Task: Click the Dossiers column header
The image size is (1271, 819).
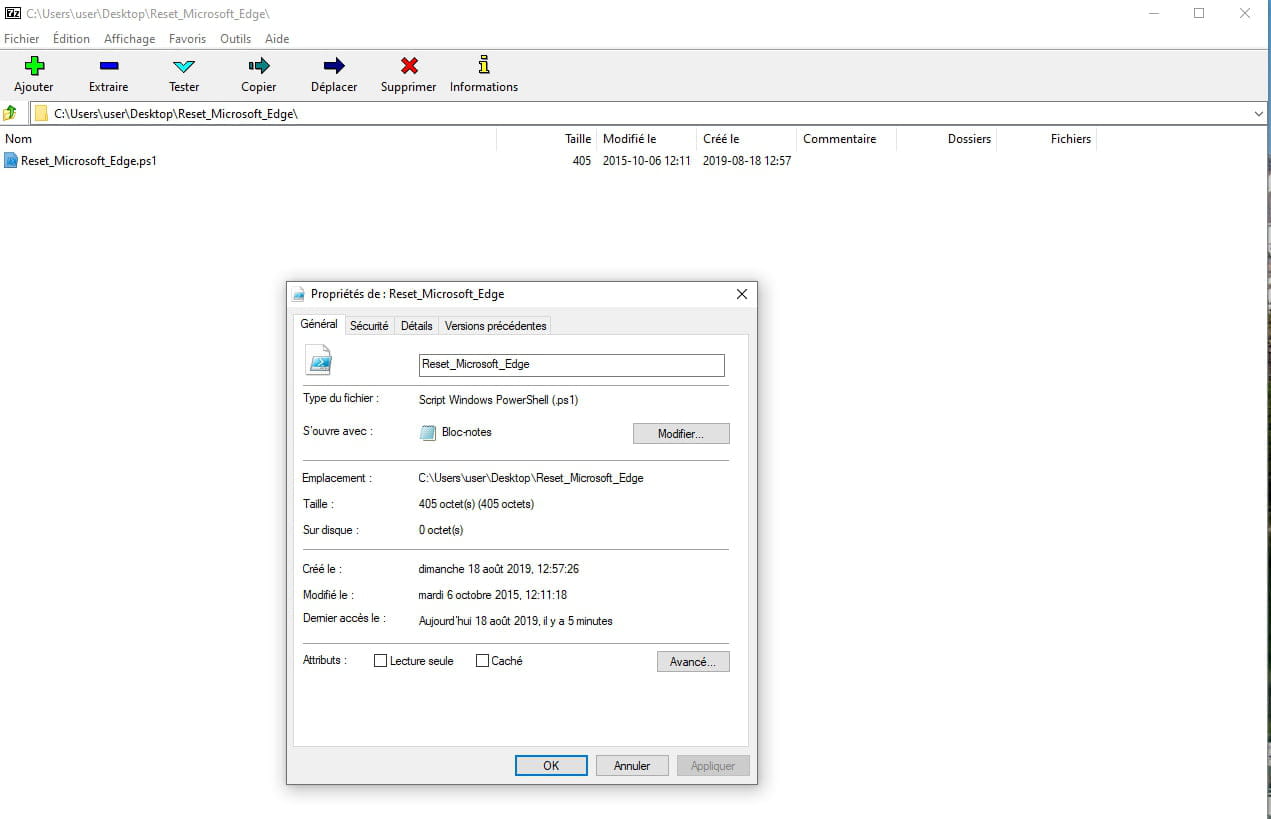Action: coord(946,139)
